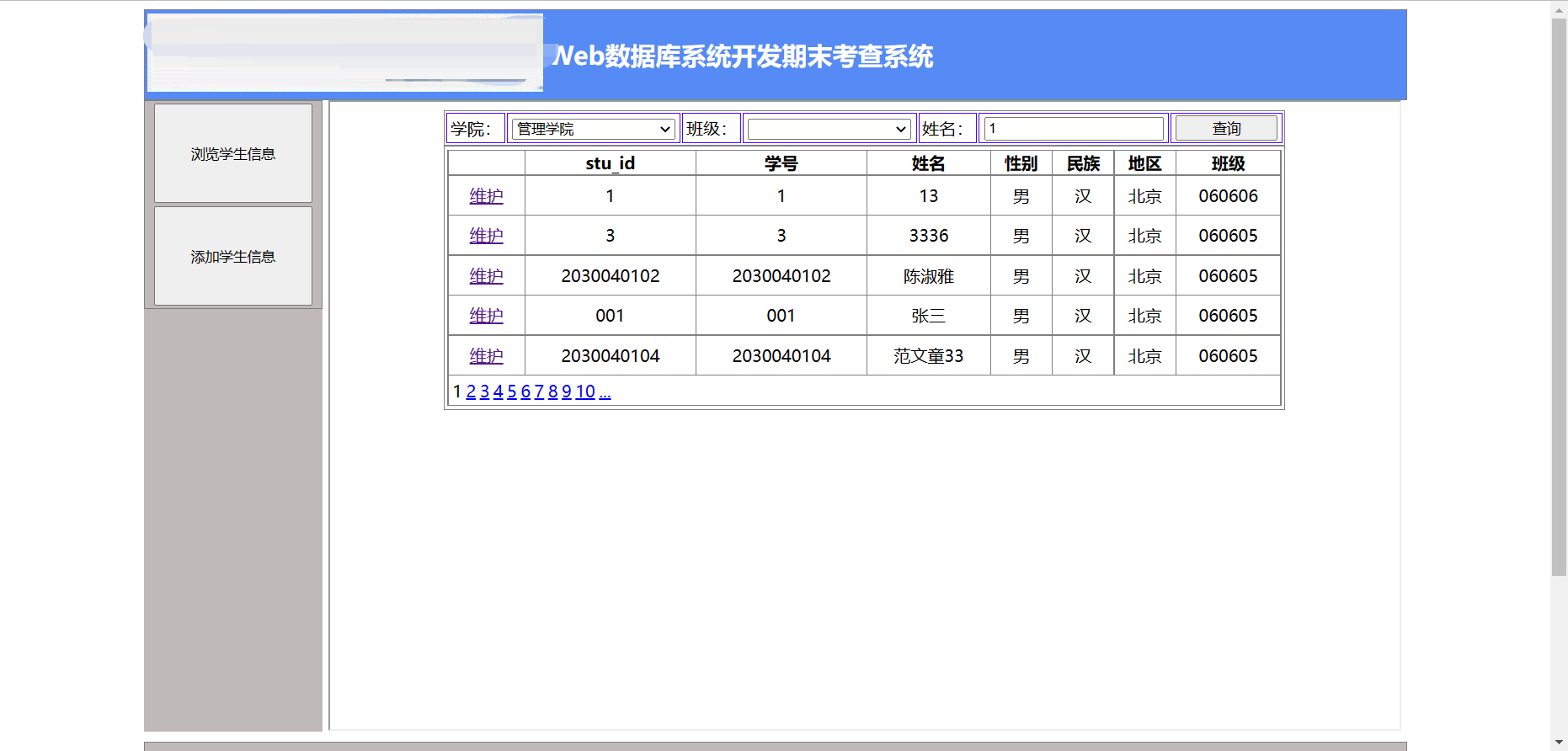The width and height of the screenshot is (1568, 751).
Task: Focus the 姓名 search input field
Action: click(1074, 129)
